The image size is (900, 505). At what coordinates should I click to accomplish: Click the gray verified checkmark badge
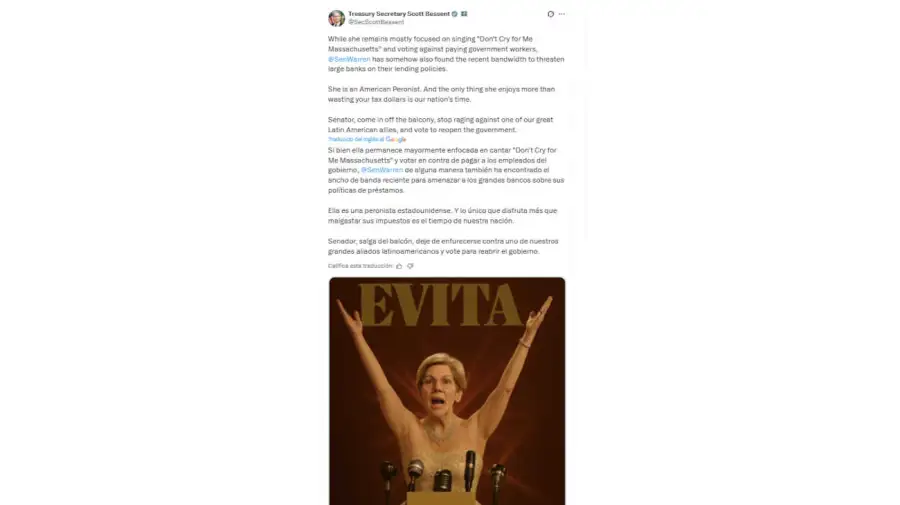coord(455,14)
